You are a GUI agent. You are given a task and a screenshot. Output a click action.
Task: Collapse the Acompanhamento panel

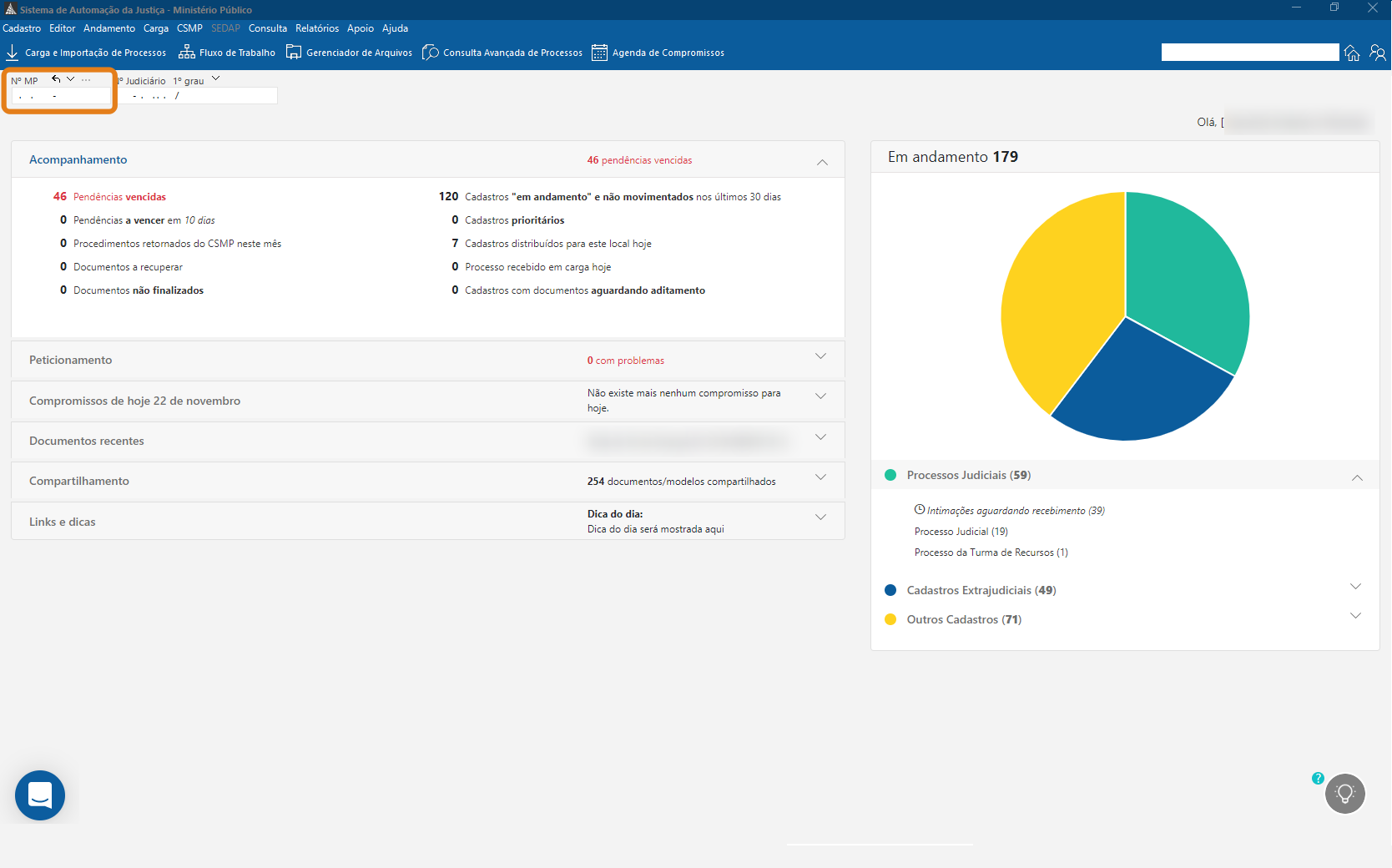coord(822,162)
